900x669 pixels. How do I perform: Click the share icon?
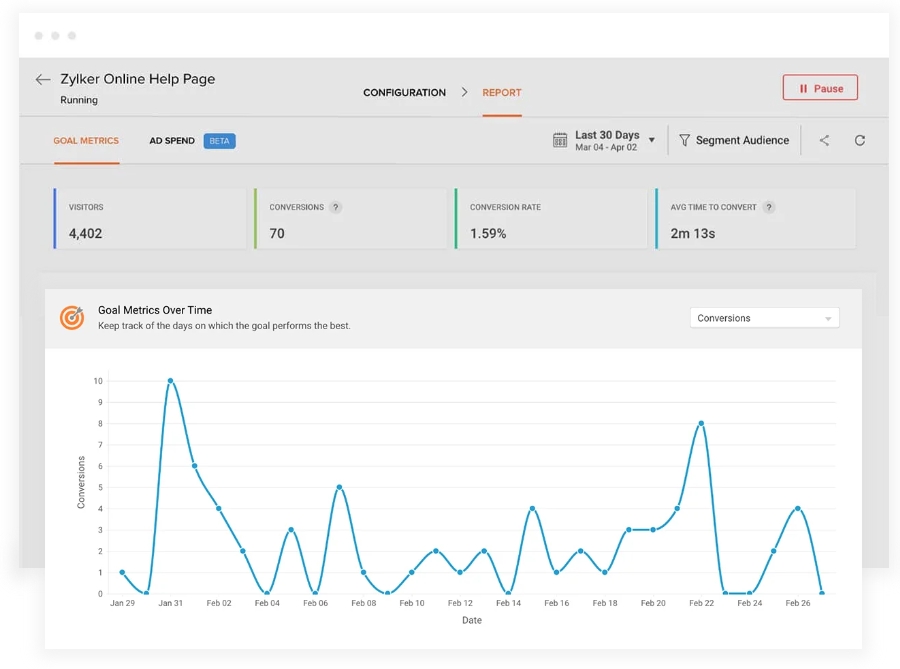824,141
